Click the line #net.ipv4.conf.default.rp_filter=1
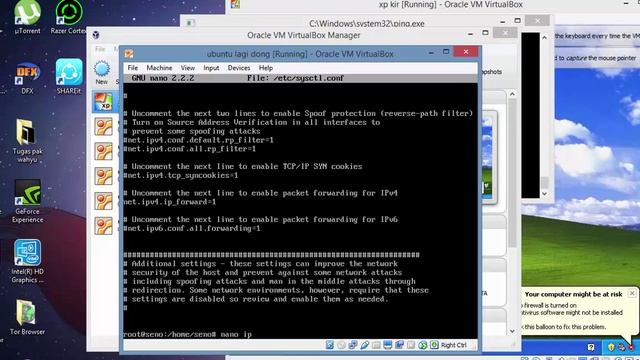Screen dimensions: 640x360 198,140
